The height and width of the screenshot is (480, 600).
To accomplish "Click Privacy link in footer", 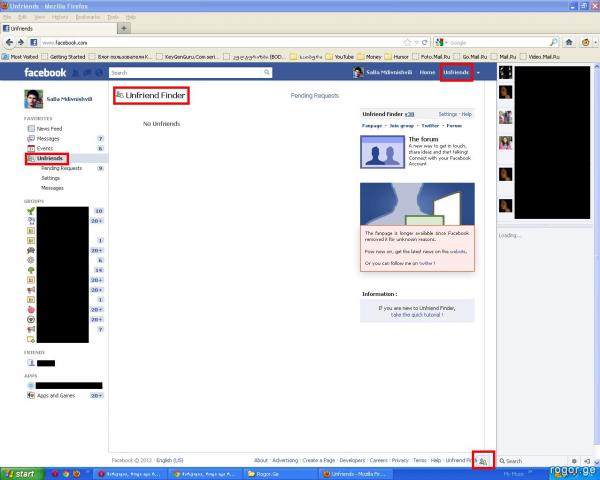I will tap(400, 460).
